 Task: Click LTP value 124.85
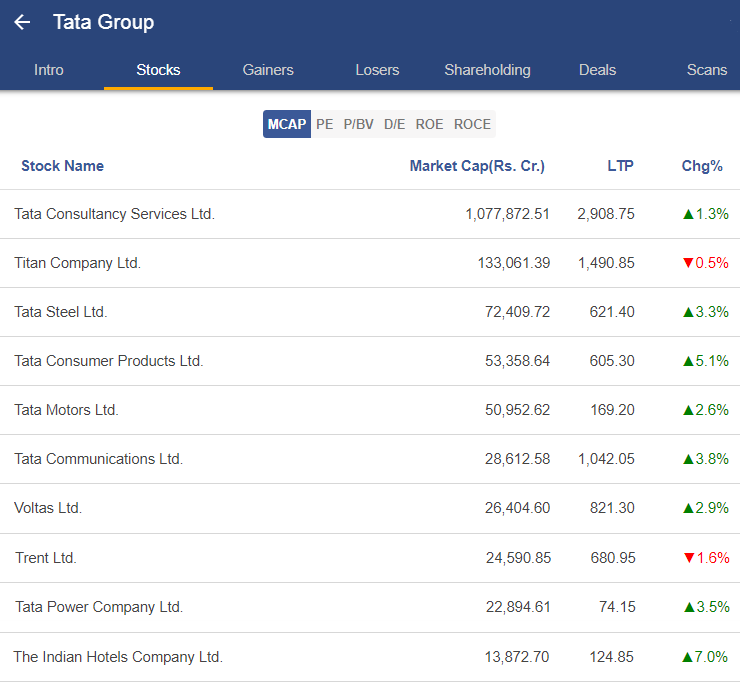click(612, 657)
